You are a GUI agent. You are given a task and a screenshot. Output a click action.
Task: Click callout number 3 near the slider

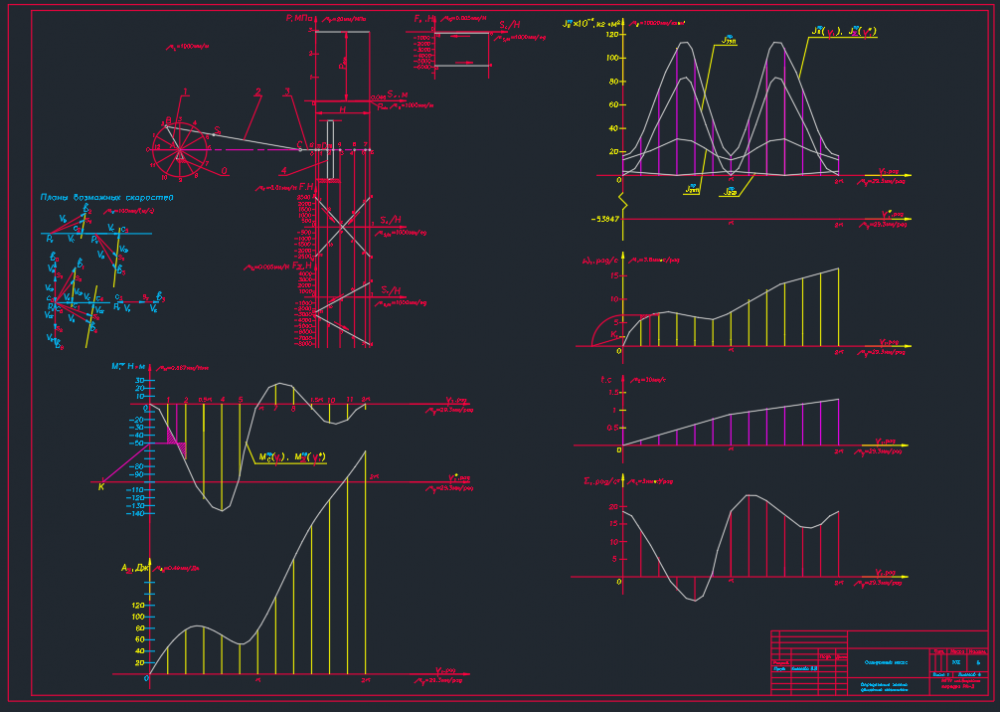[x=287, y=92]
